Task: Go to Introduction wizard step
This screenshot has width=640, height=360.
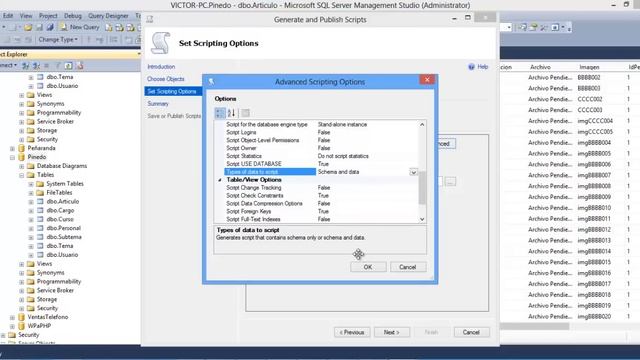Action: (161, 67)
